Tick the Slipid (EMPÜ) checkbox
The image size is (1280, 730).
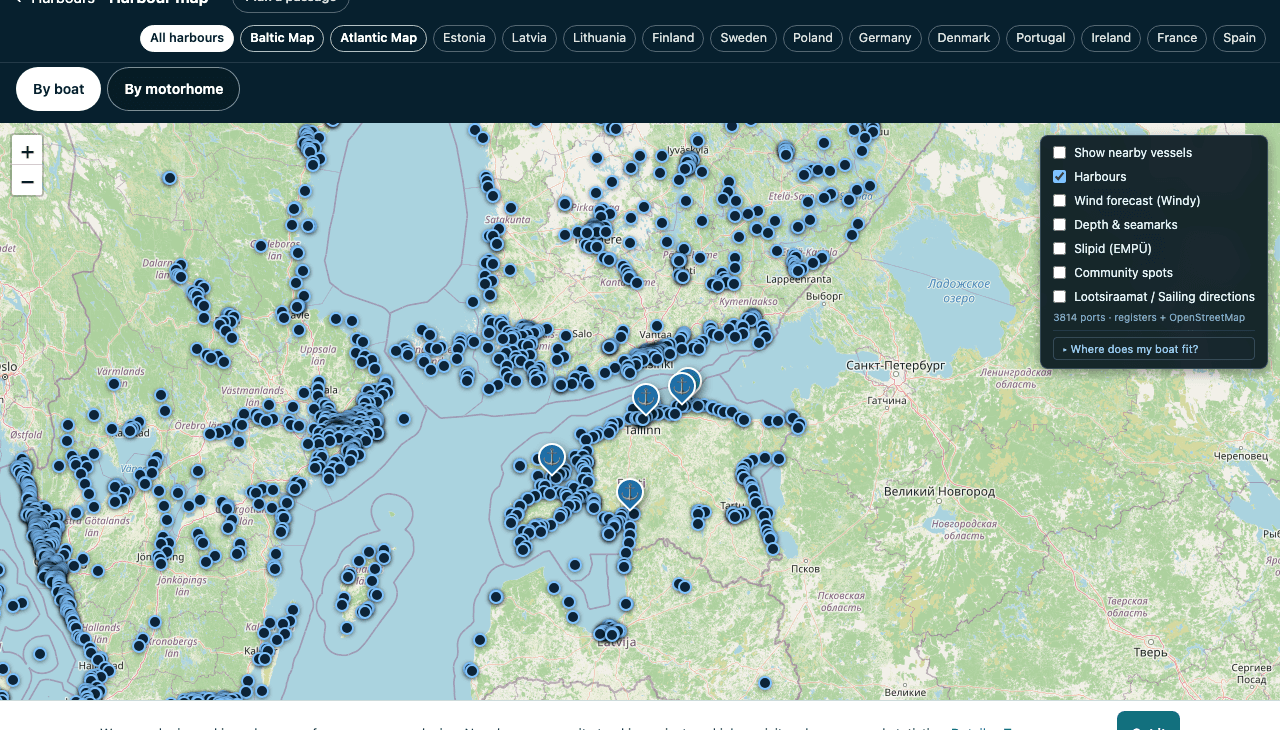point(1060,249)
